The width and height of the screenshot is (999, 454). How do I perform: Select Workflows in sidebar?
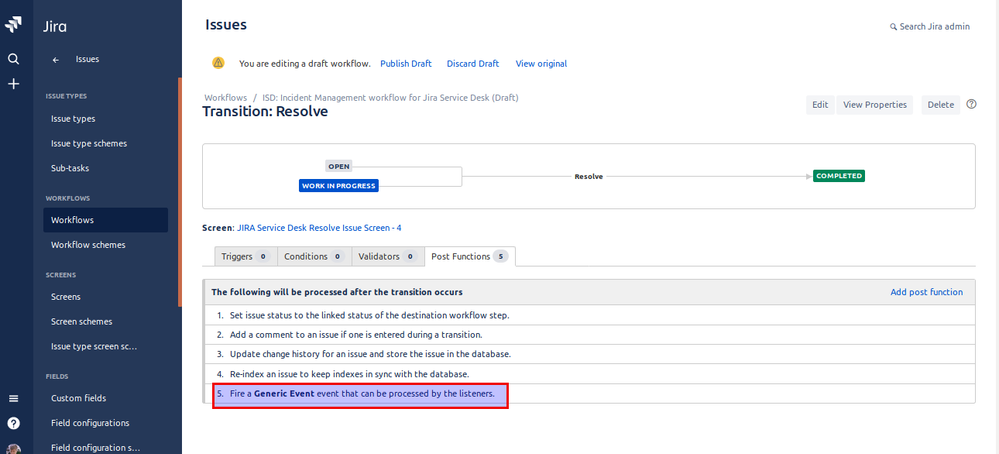click(106, 220)
